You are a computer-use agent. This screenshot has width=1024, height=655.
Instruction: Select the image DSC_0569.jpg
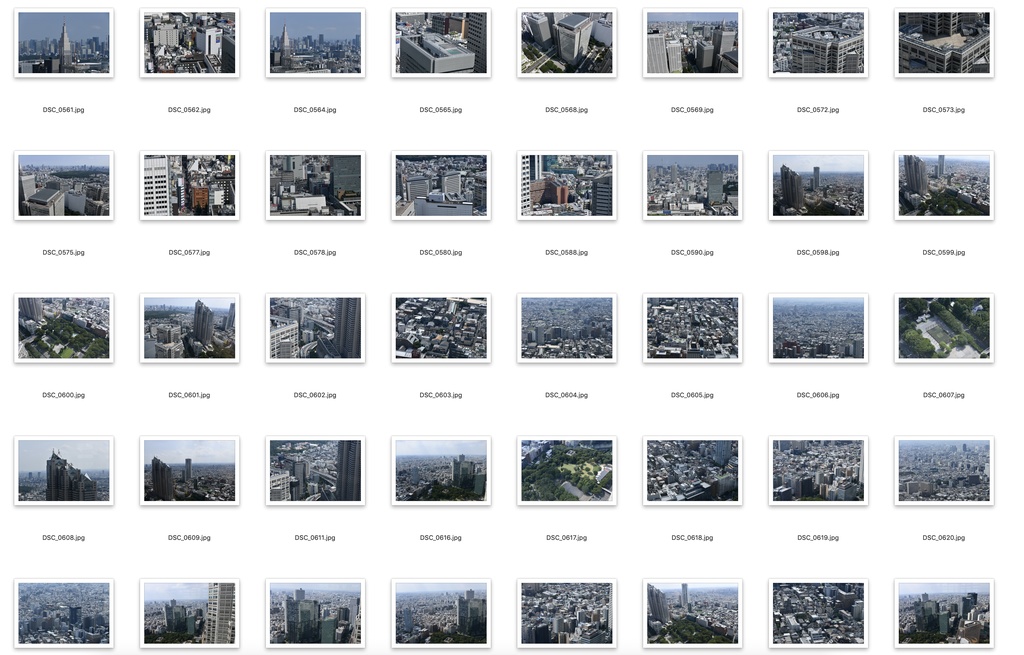pyautogui.click(x=692, y=42)
